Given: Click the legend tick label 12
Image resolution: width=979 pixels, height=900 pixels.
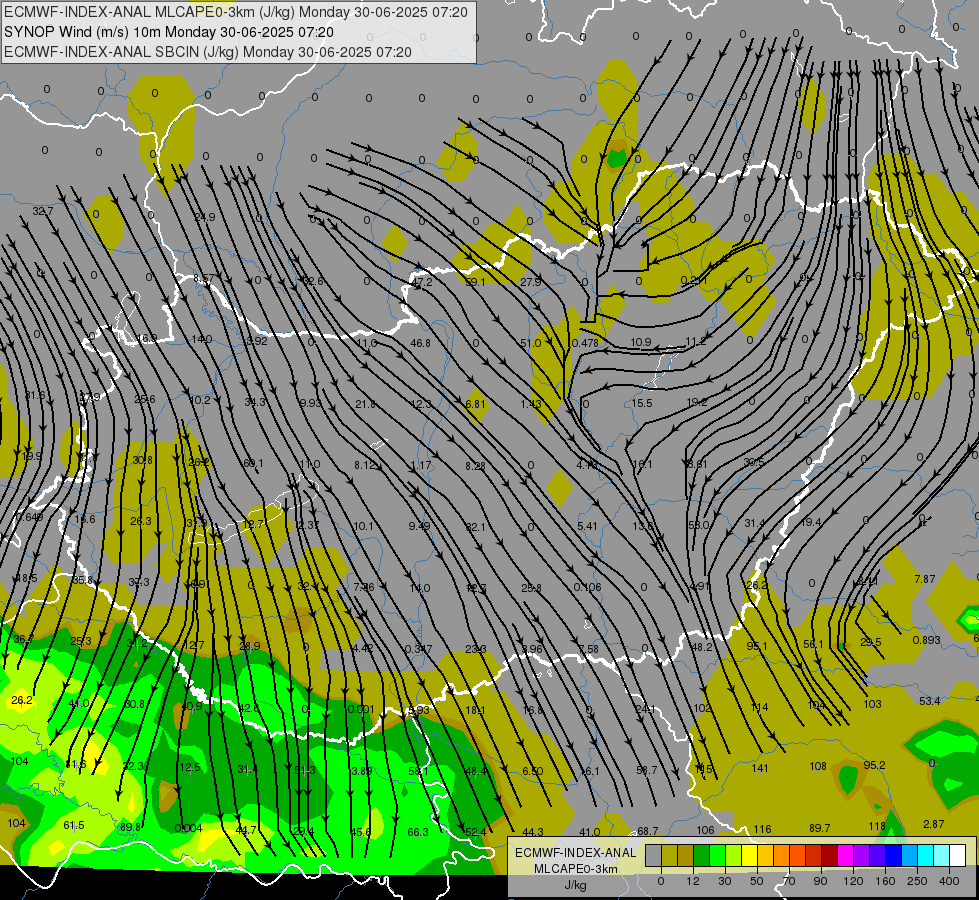Looking at the screenshot, I should coord(693,881).
